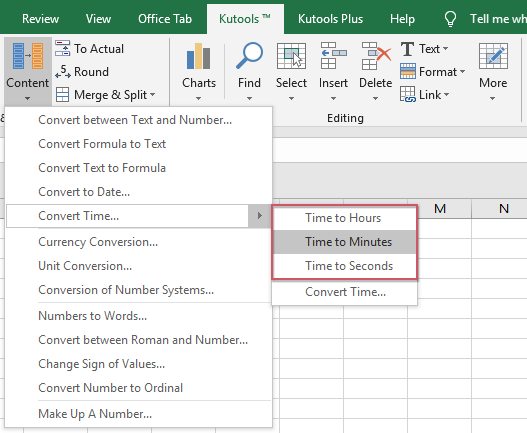
Task: Open the Charts bar graph icon
Action: (x=199, y=56)
